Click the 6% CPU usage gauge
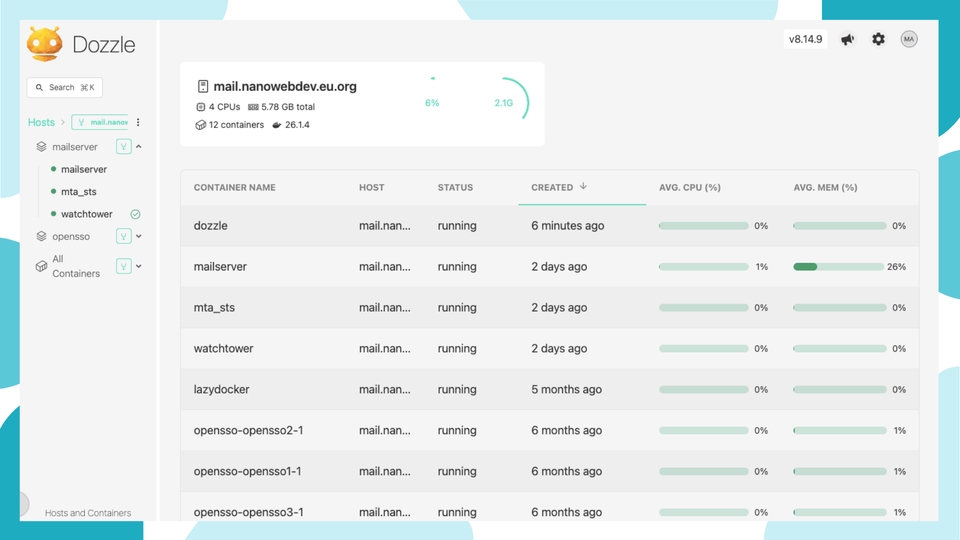 pos(432,103)
